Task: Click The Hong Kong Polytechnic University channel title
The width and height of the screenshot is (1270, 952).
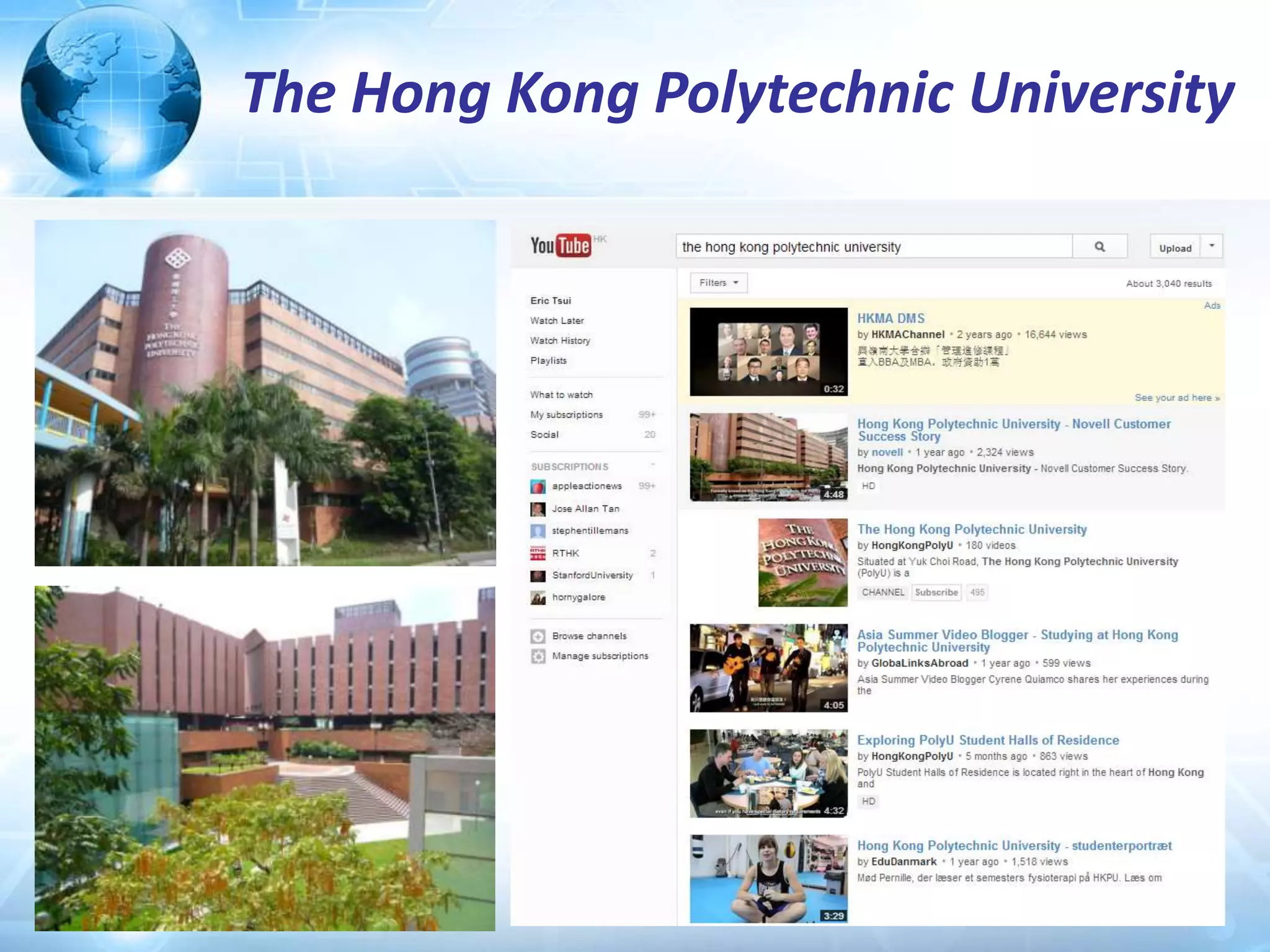Action: pos(972,529)
